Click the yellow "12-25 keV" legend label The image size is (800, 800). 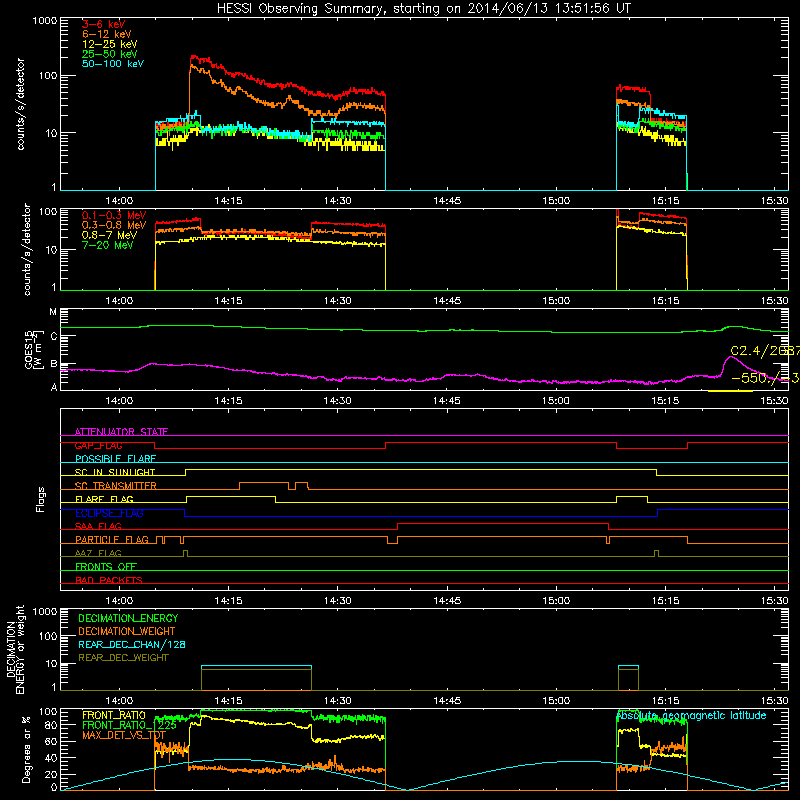click(110, 44)
